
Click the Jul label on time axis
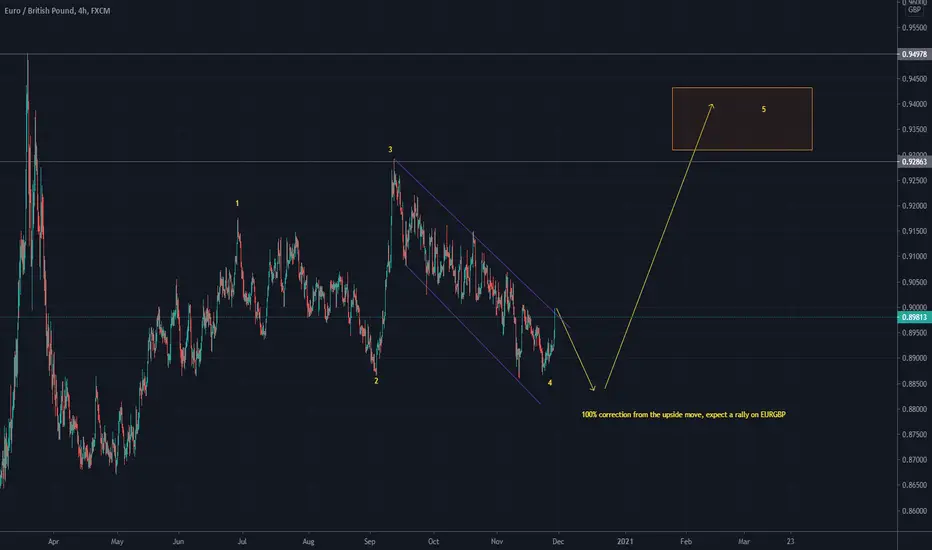242,542
